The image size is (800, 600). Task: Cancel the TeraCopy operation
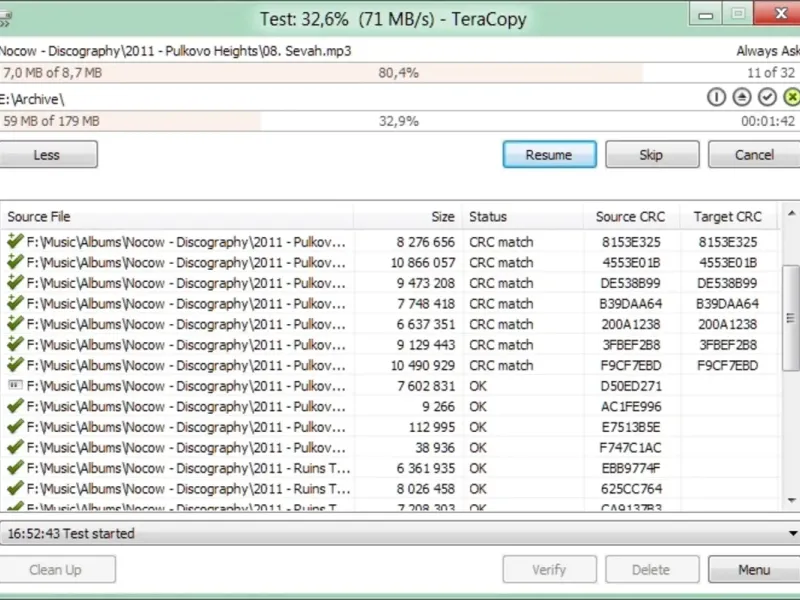[x=754, y=155]
